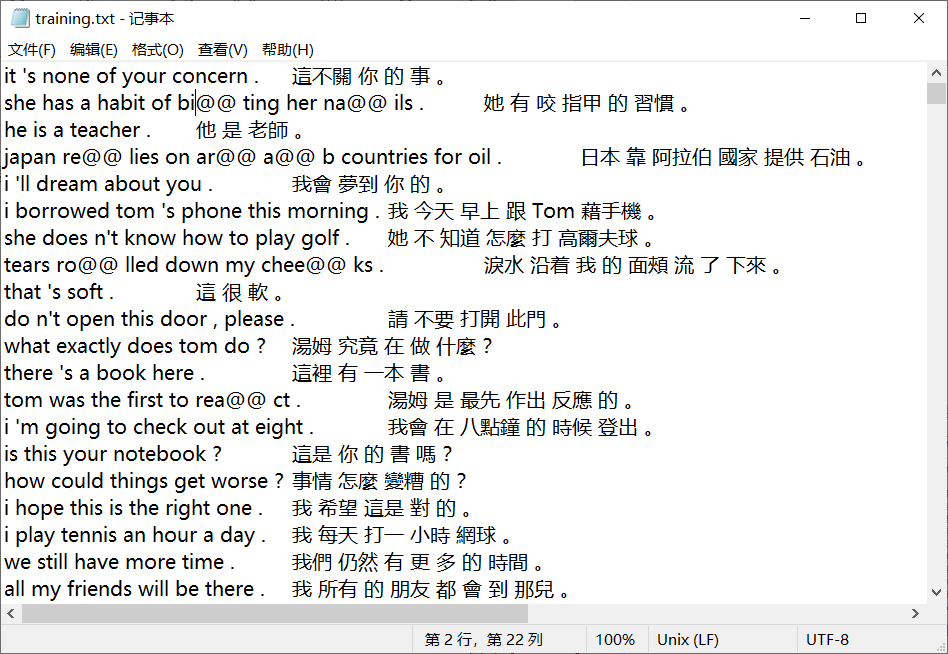Click the Chinese text '湯姆 是 最先 作出 反應 的'
The height and width of the screenshot is (654, 948).
click(503, 400)
